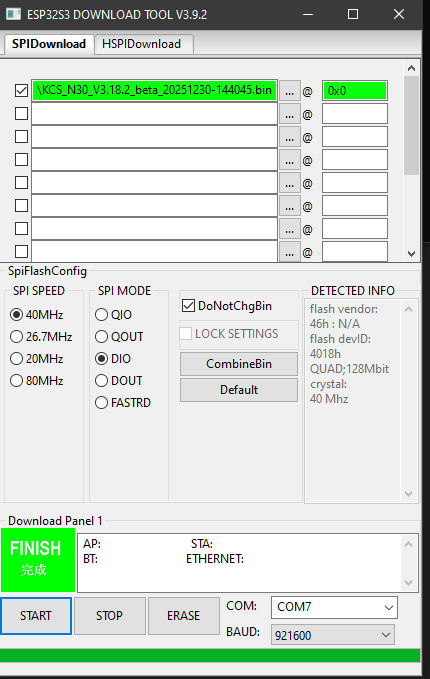Click the second row address field

[355, 114]
